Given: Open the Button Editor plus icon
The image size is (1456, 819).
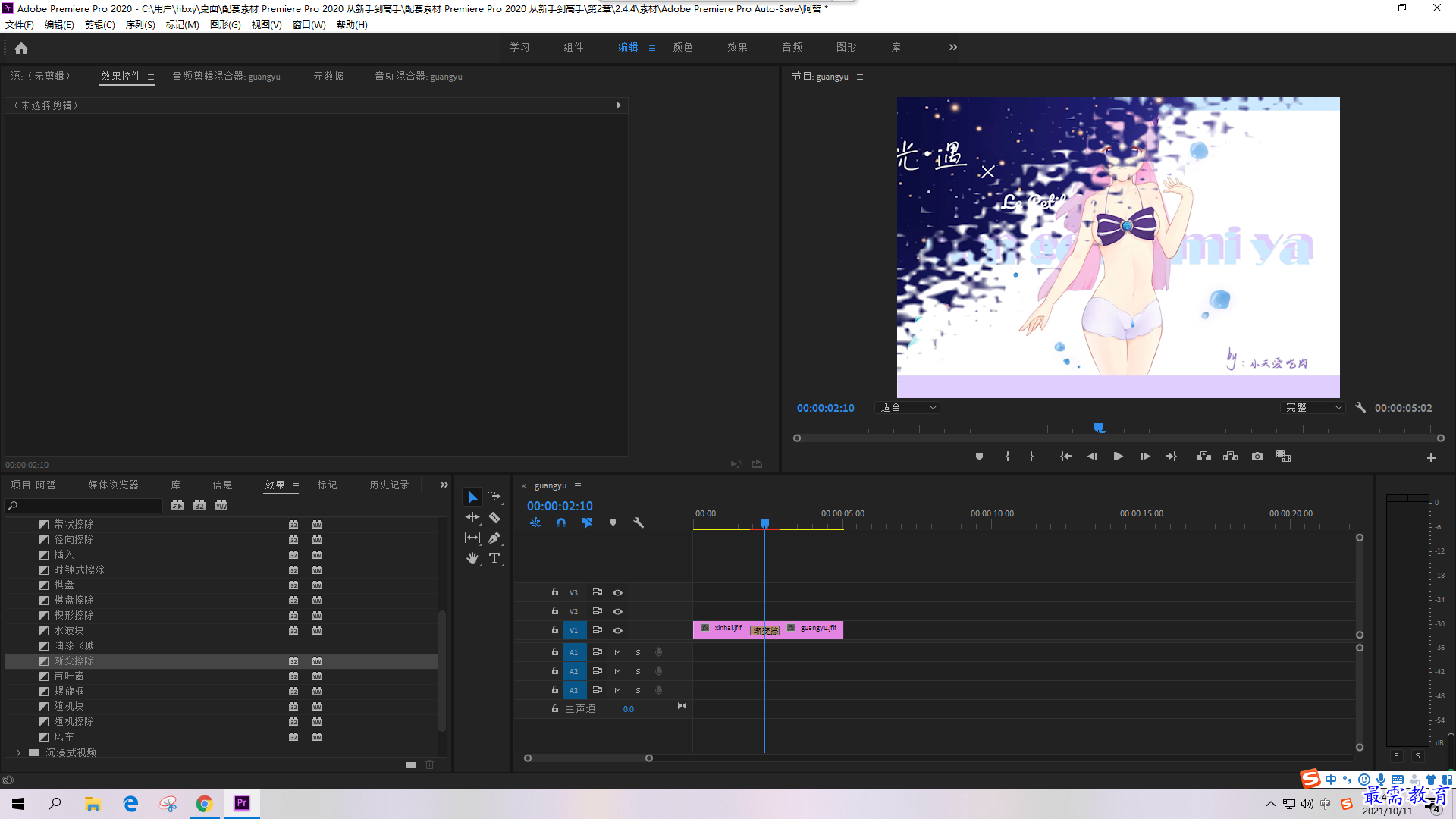Looking at the screenshot, I should (1431, 457).
